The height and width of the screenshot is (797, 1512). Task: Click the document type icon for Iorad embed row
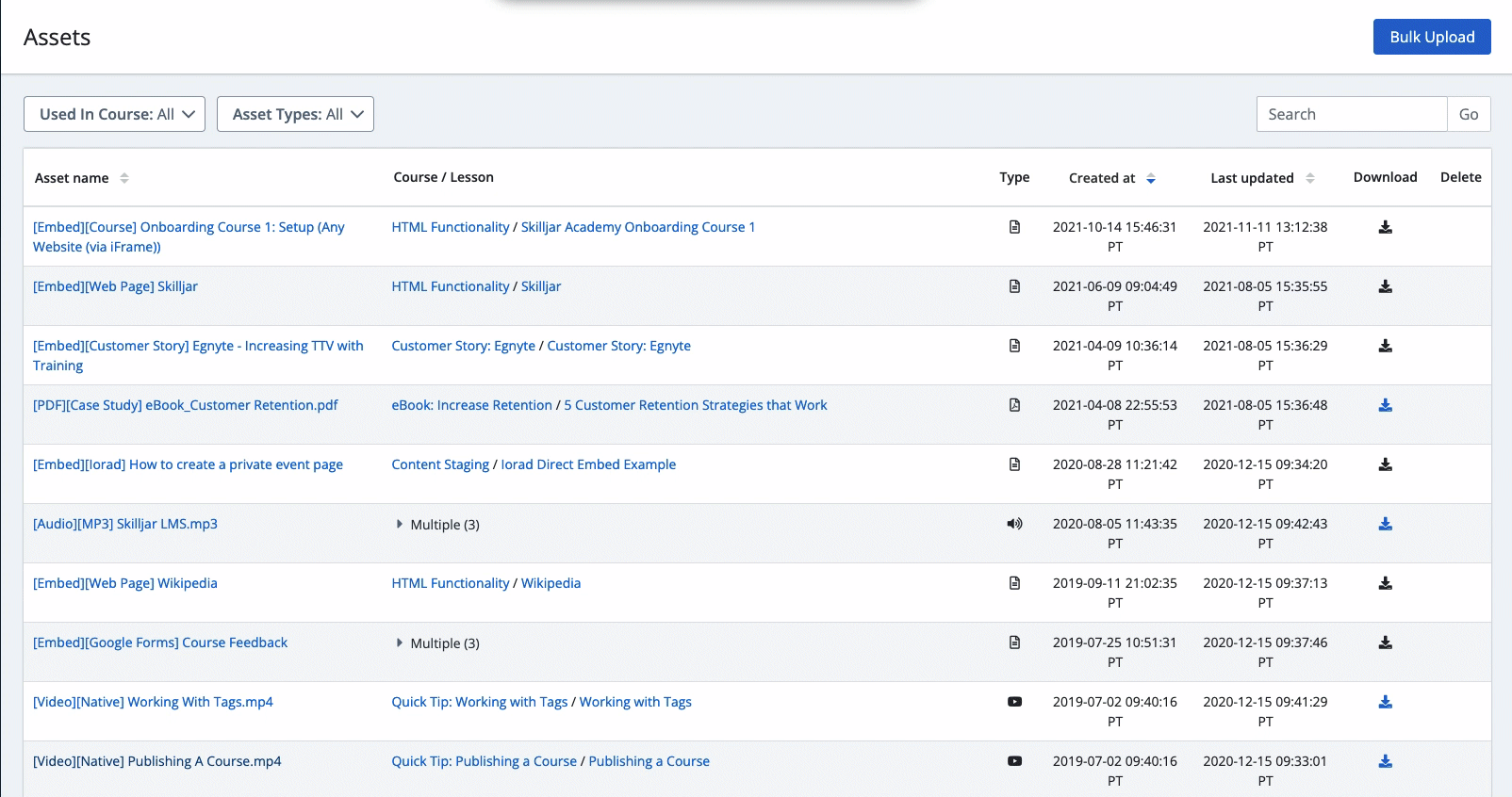point(1014,464)
